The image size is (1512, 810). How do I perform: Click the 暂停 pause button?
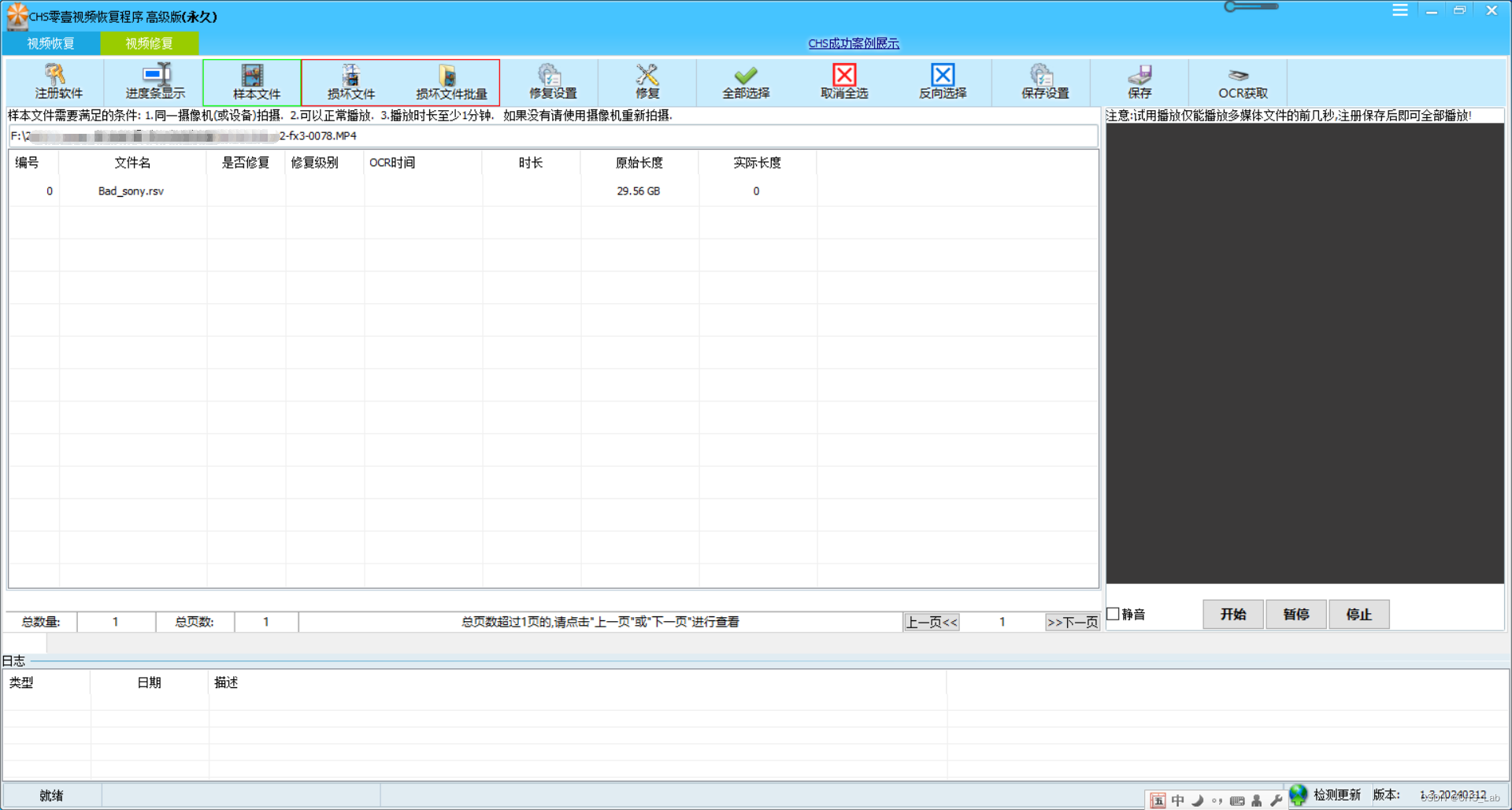pyautogui.click(x=1296, y=614)
